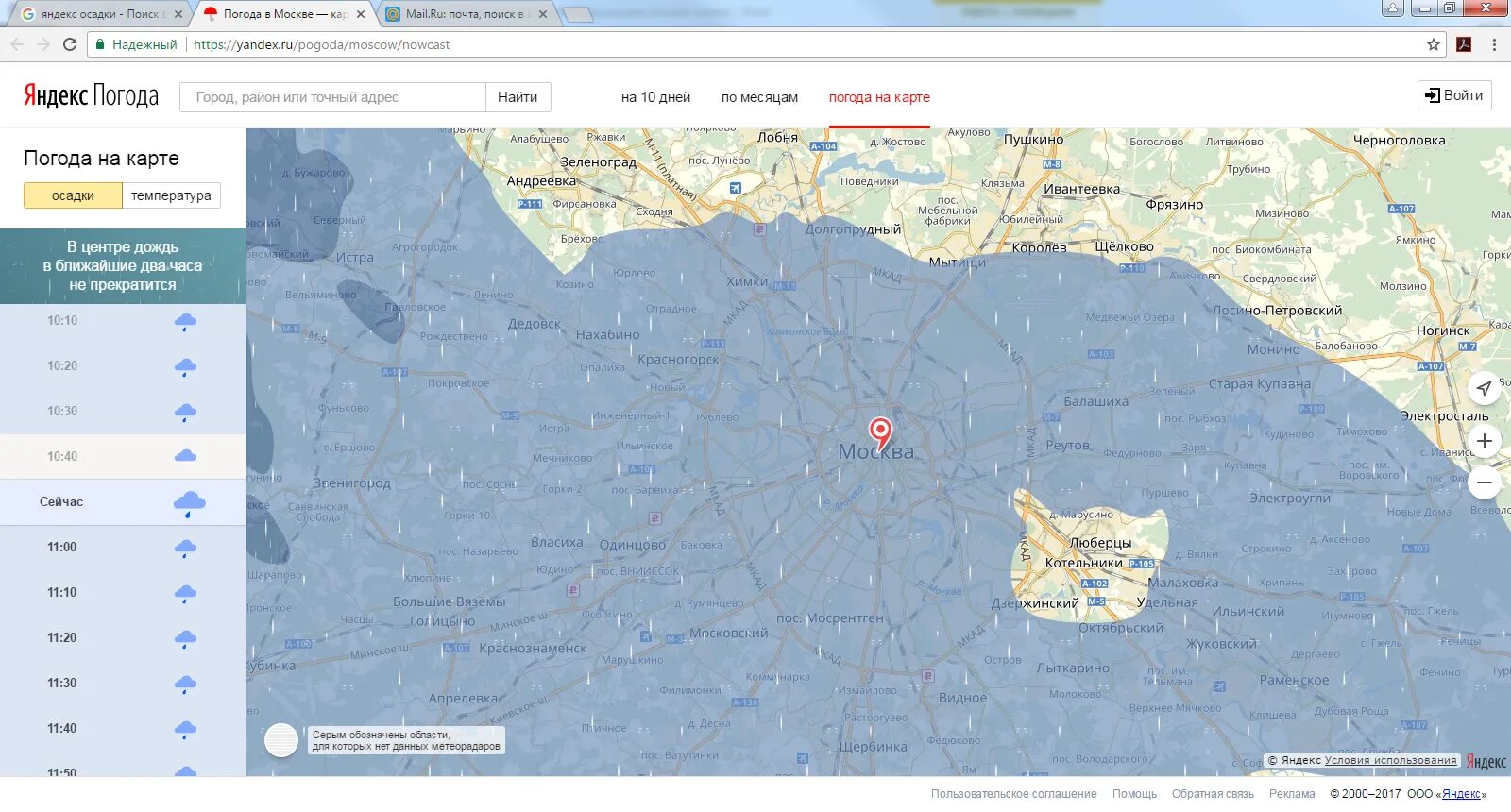Reload the page with refresh icon
Screen dimensions: 1511x812
pos(70,44)
